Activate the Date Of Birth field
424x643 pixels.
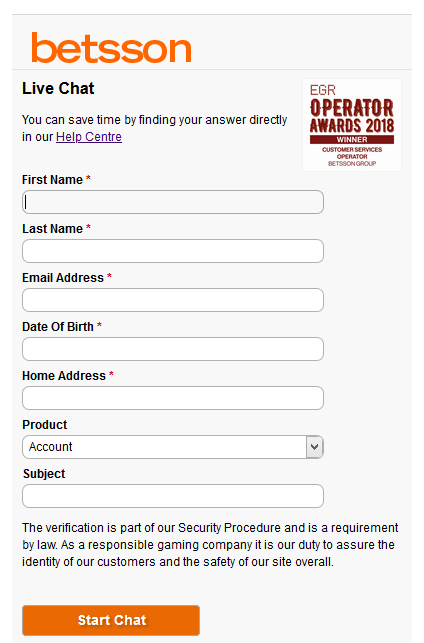[x=173, y=349]
